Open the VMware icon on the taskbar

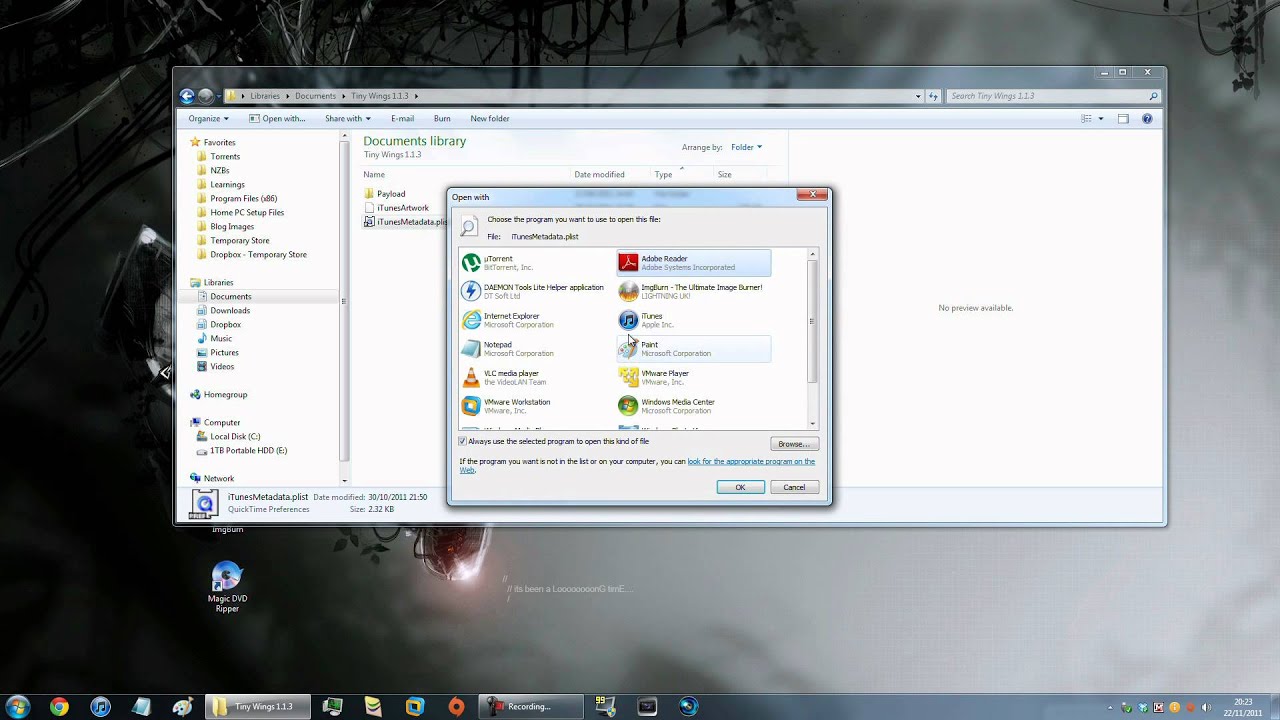[x=415, y=707]
